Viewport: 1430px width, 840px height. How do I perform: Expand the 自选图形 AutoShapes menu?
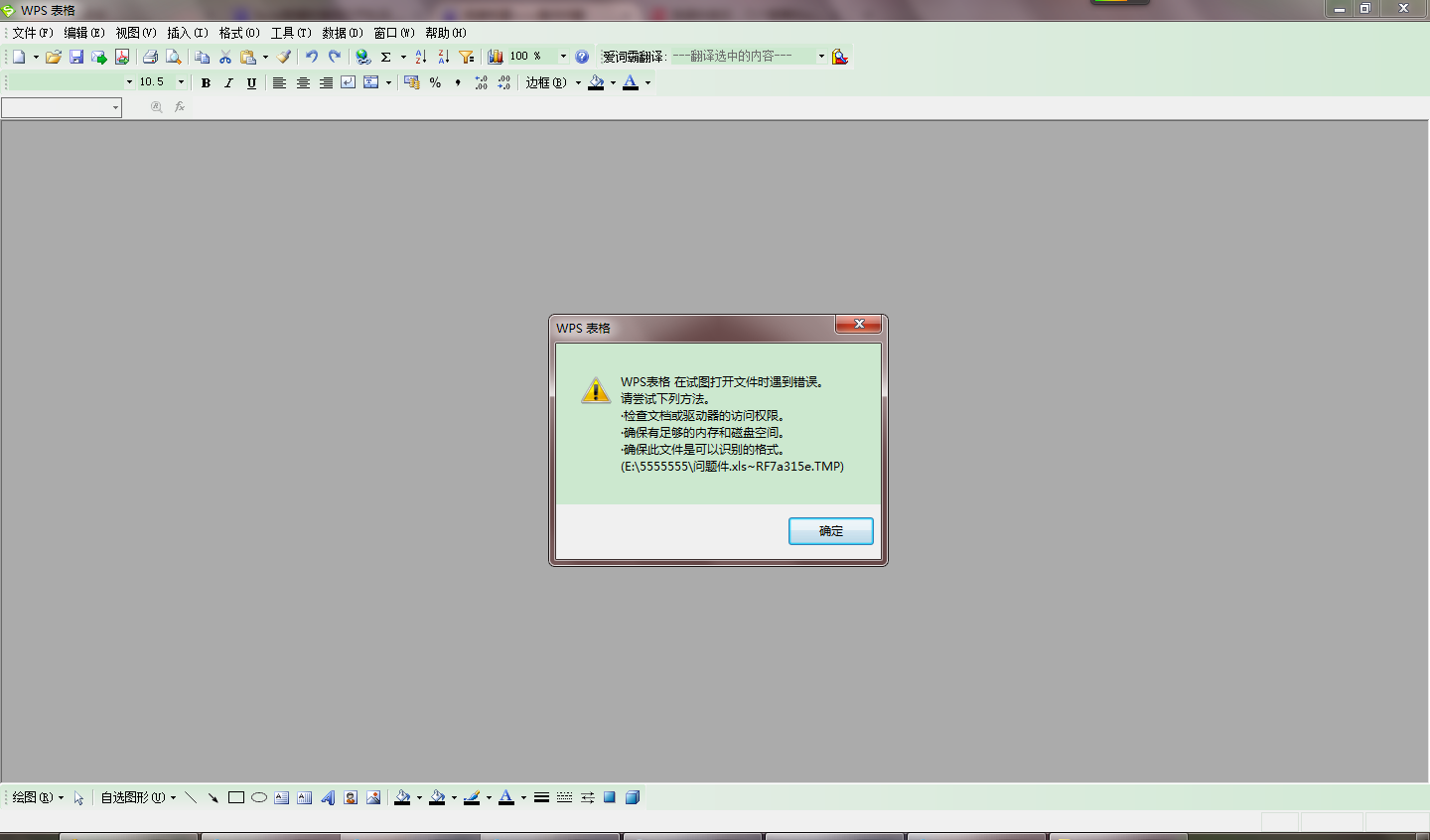(x=138, y=797)
